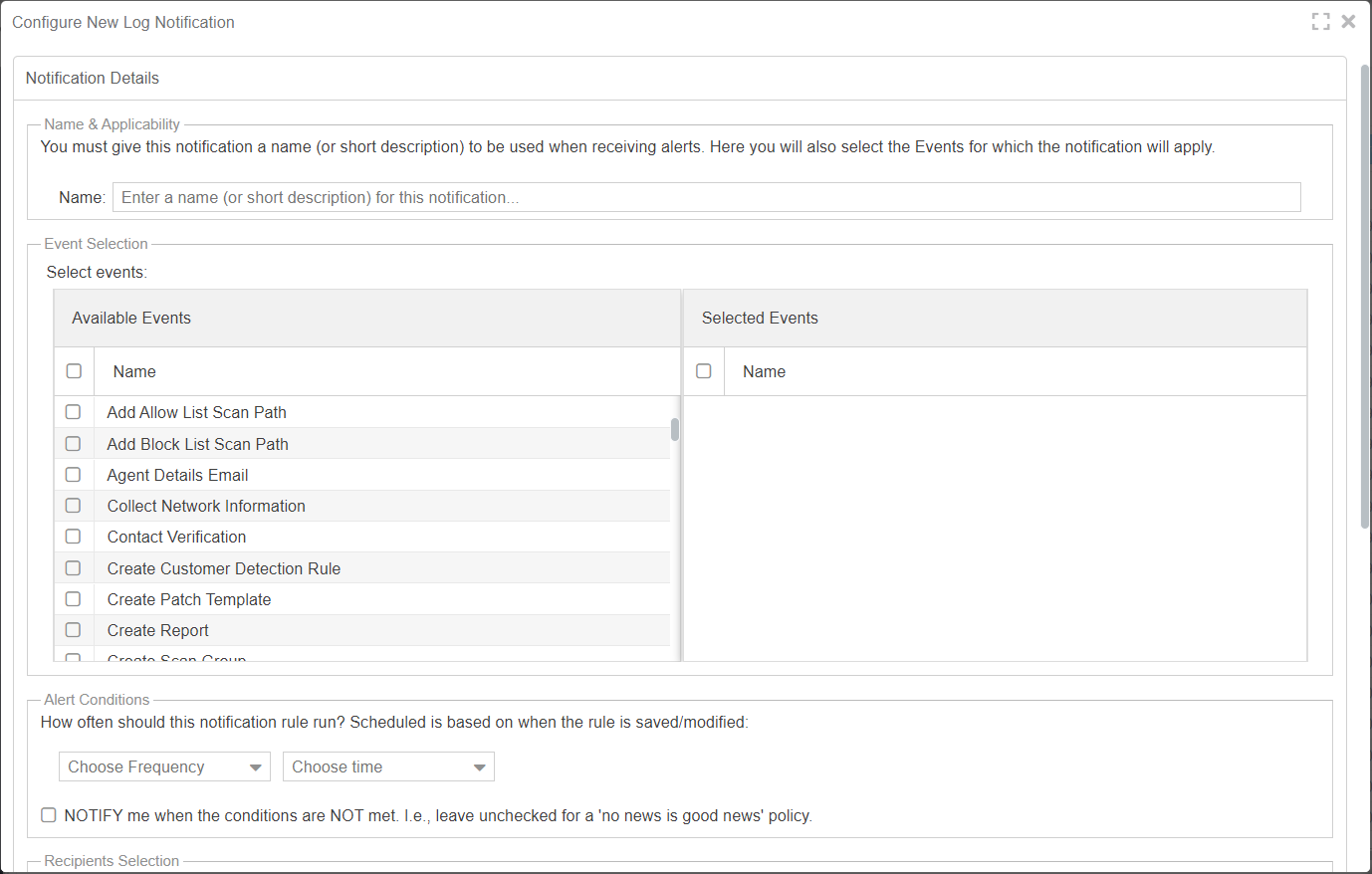Click the notification Name input field
Screen dimensions: 1372x874
[706, 197]
